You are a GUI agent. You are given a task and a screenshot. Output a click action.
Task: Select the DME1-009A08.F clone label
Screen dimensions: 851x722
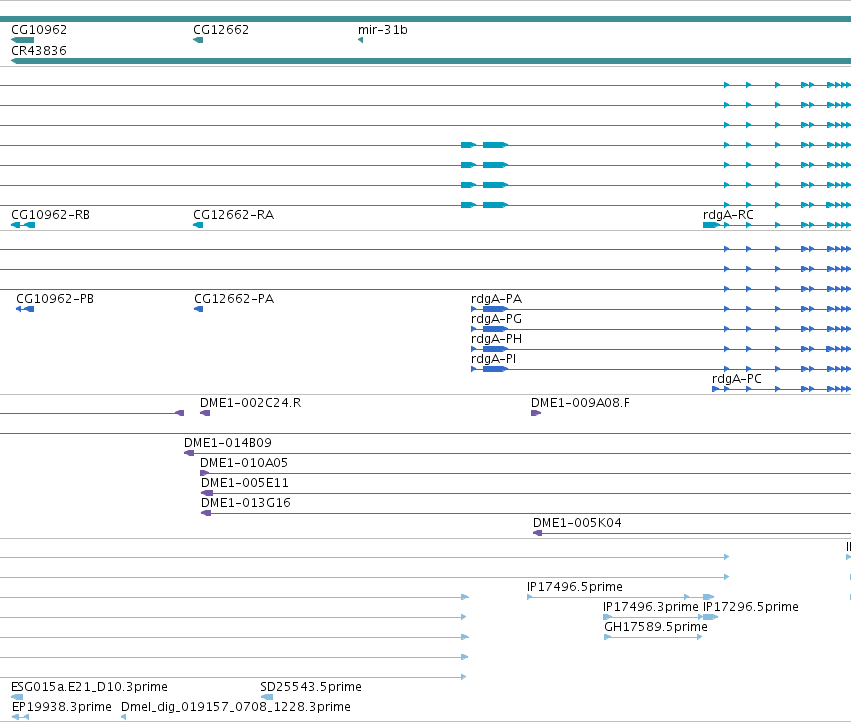tap(580, 403)
